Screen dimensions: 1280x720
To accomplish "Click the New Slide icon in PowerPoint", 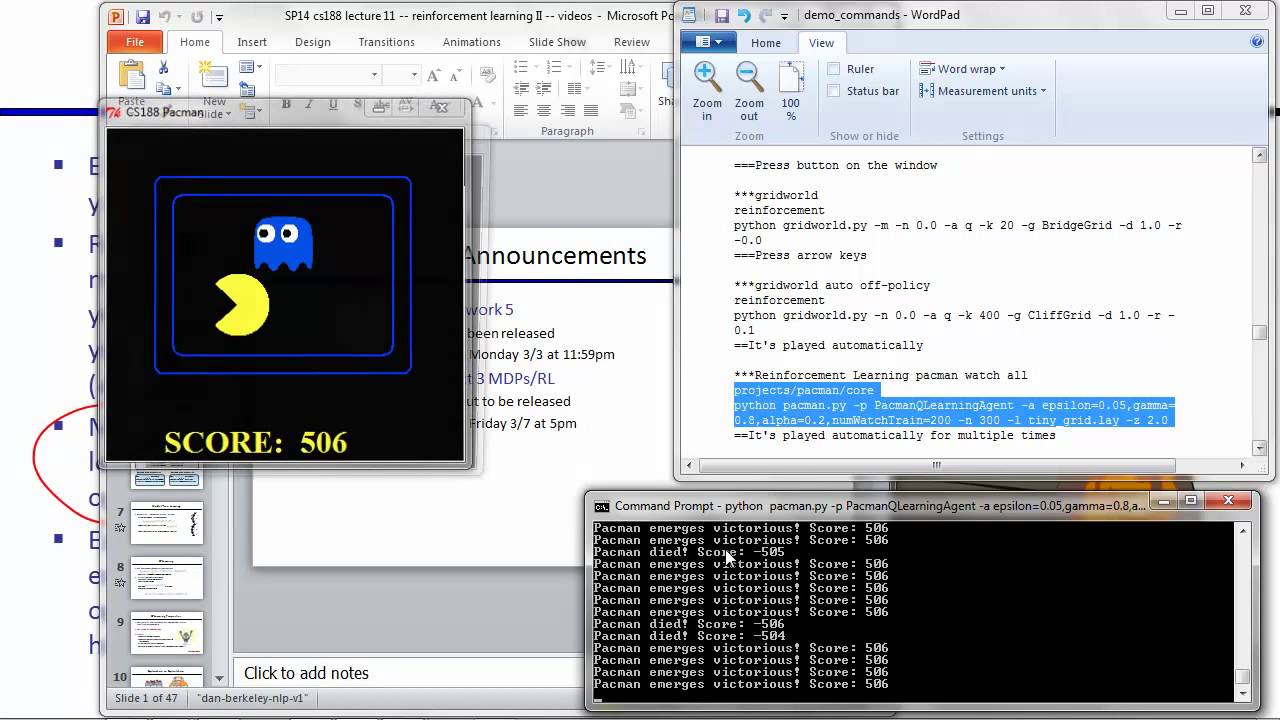I will pos(212,76).
